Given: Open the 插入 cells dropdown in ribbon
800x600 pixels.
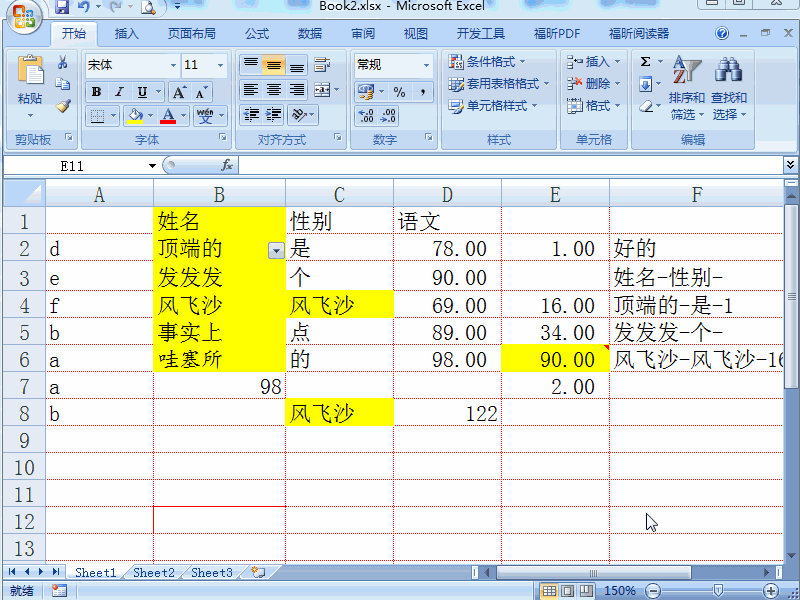Looking at the screenshot, I should coord(593,62).
